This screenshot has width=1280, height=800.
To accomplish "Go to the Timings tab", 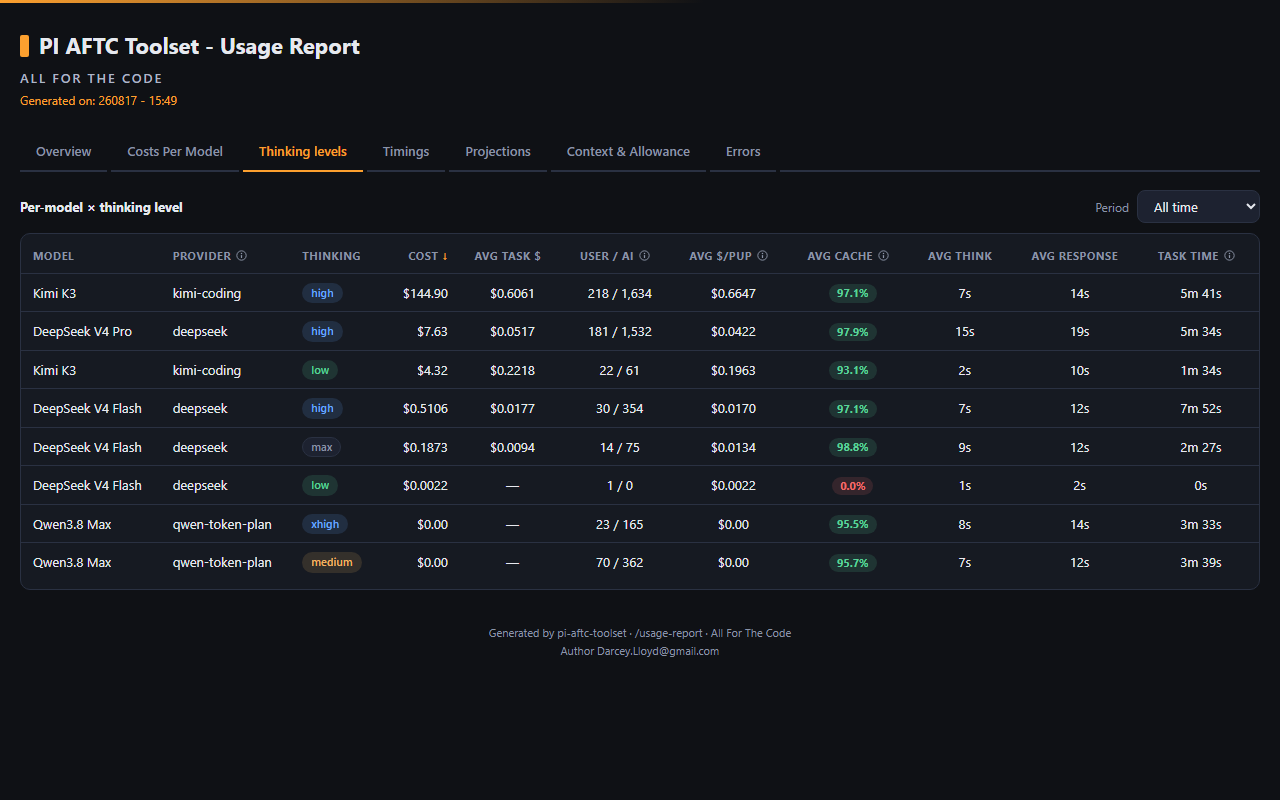I will coord(406,152).
